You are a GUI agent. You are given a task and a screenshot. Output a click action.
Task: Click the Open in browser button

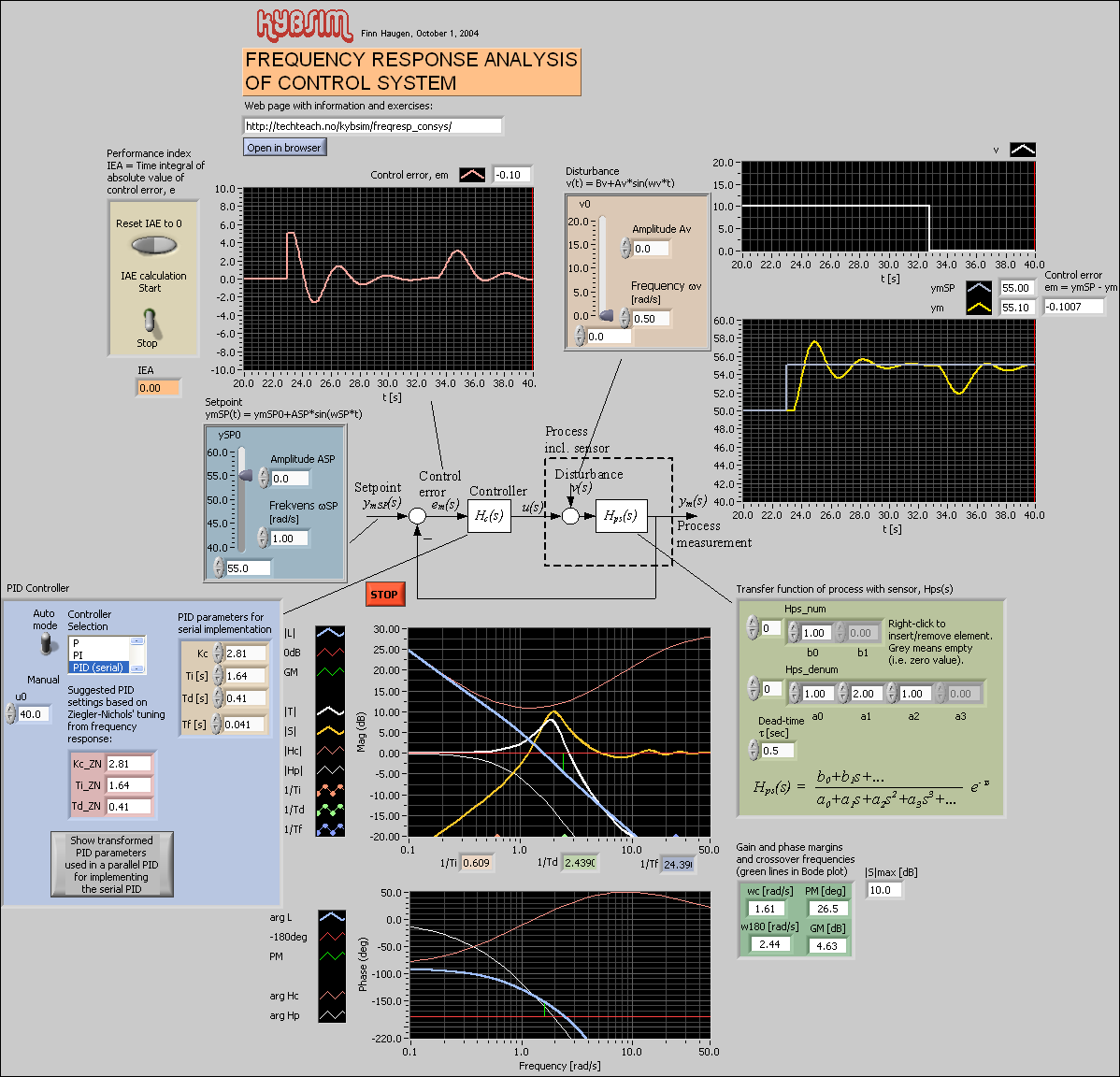pyautogui.click(x=284, y=148)
